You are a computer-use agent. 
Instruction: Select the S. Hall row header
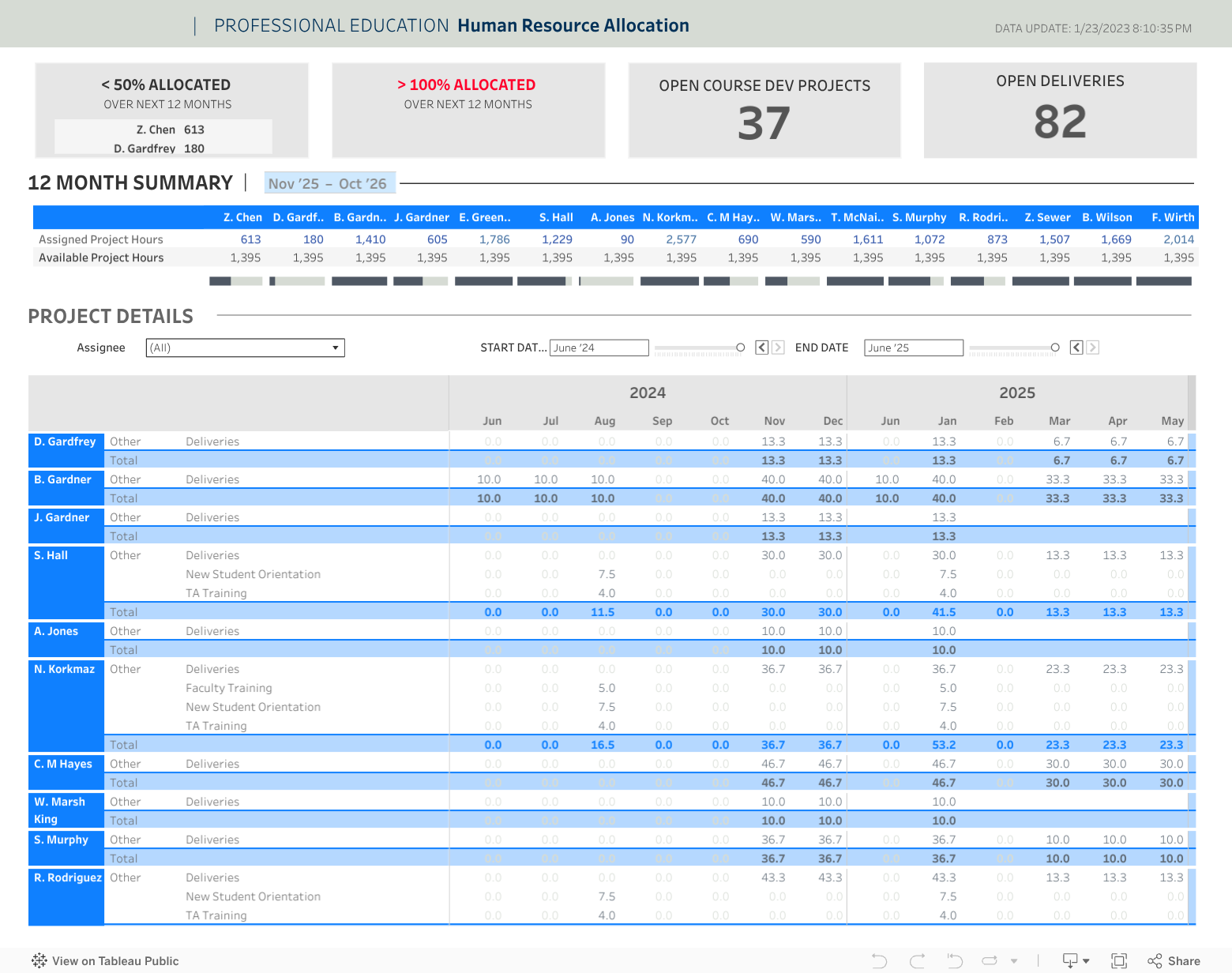click(51, 555)
